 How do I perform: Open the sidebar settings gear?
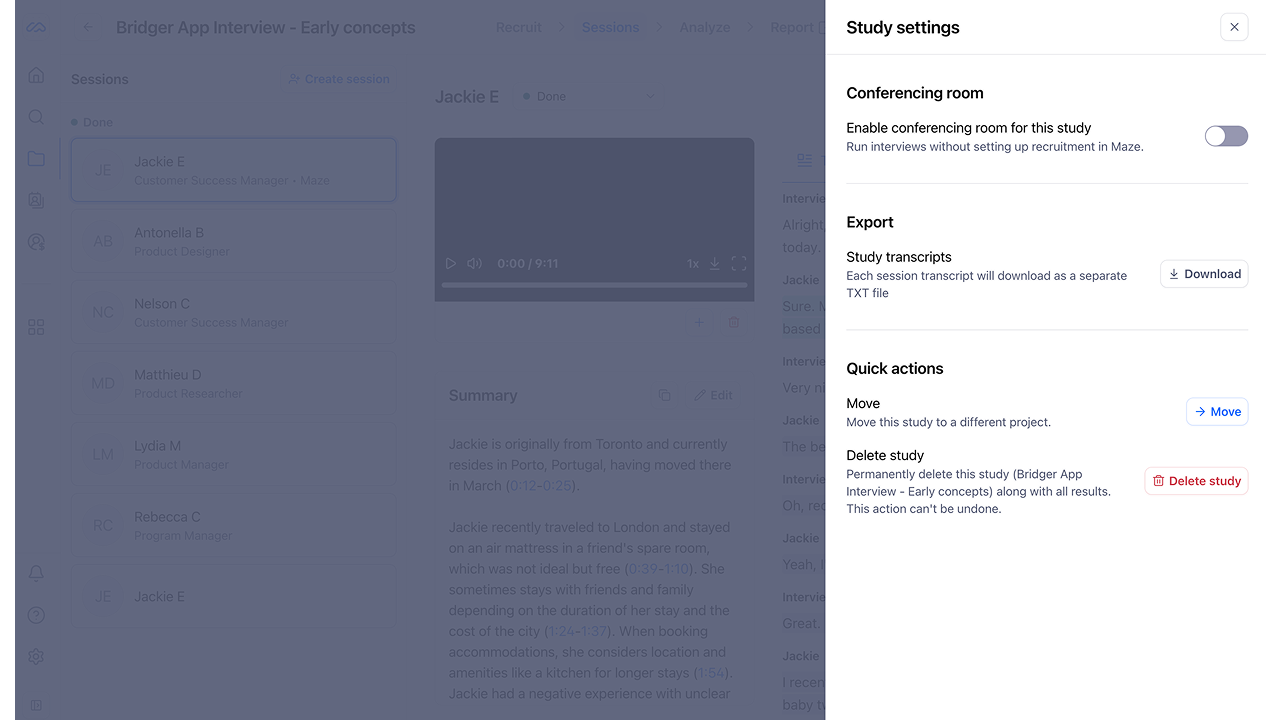click(x=36, y=657)
